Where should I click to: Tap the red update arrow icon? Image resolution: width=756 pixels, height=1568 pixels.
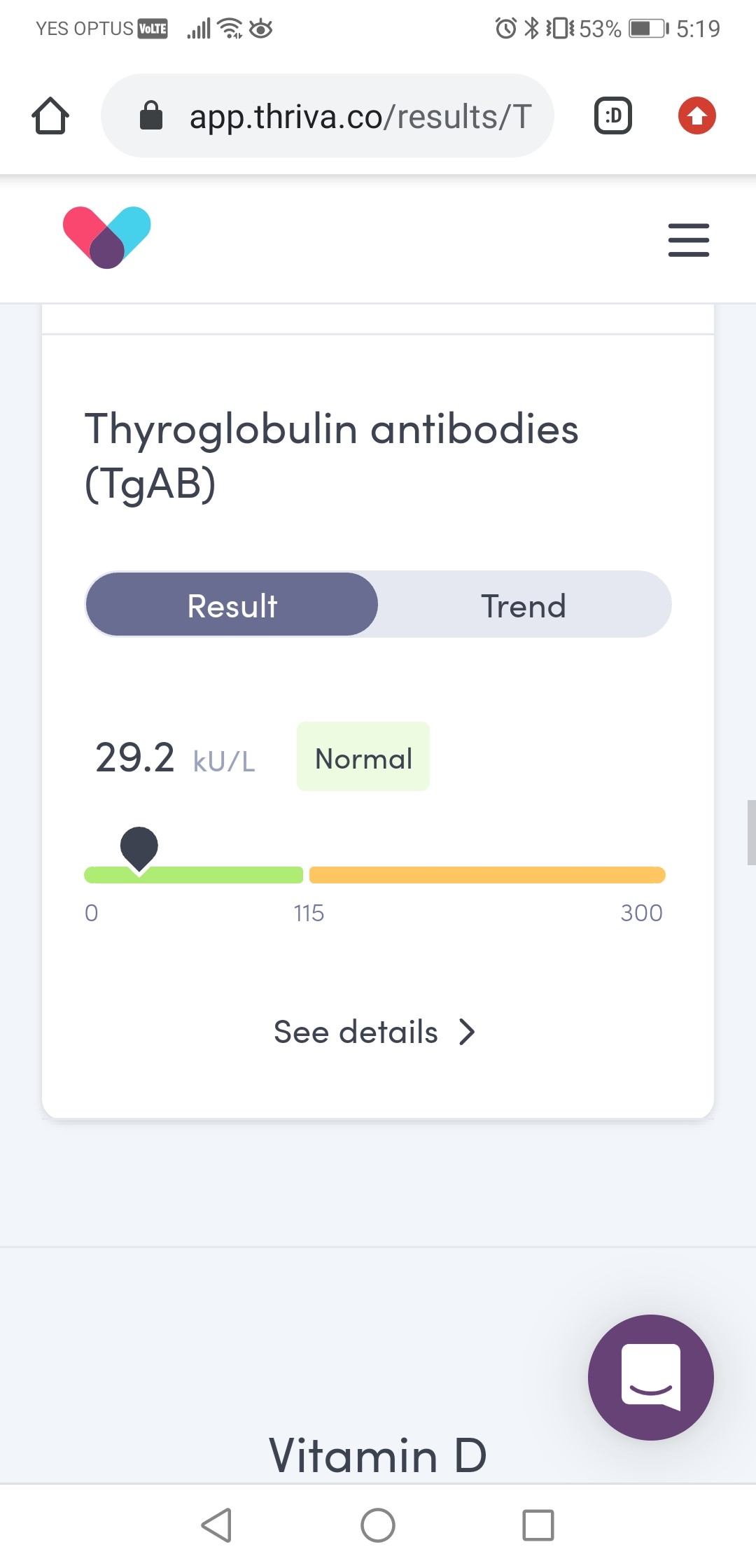[x=696, y=115]
